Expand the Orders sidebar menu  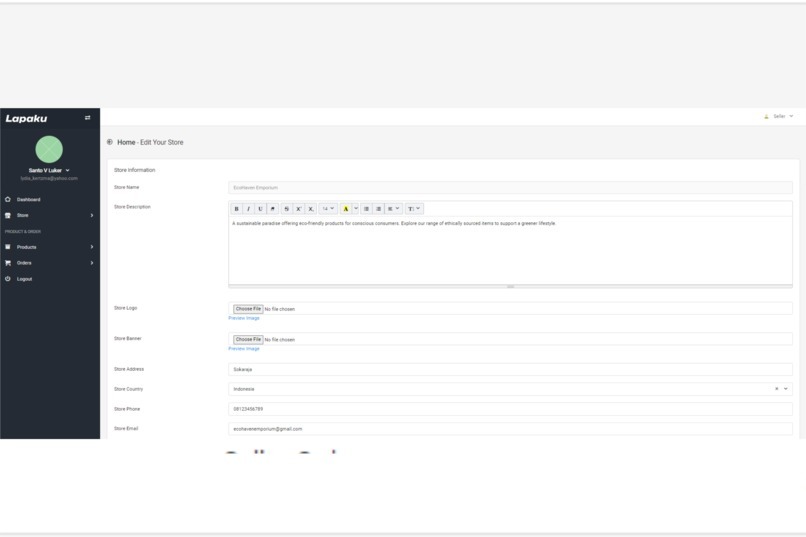[49, 263]
